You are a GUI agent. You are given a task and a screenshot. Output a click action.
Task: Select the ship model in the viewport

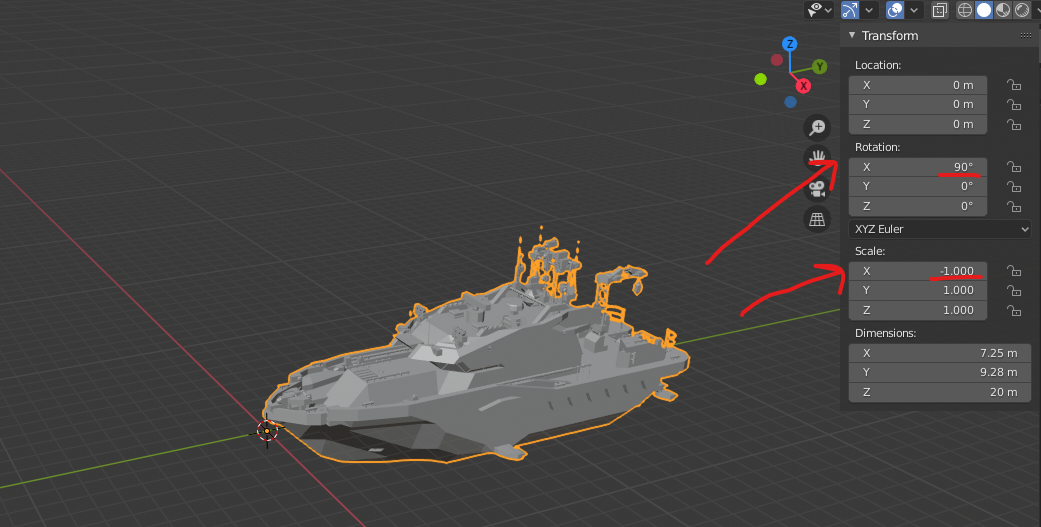(478, 372)
